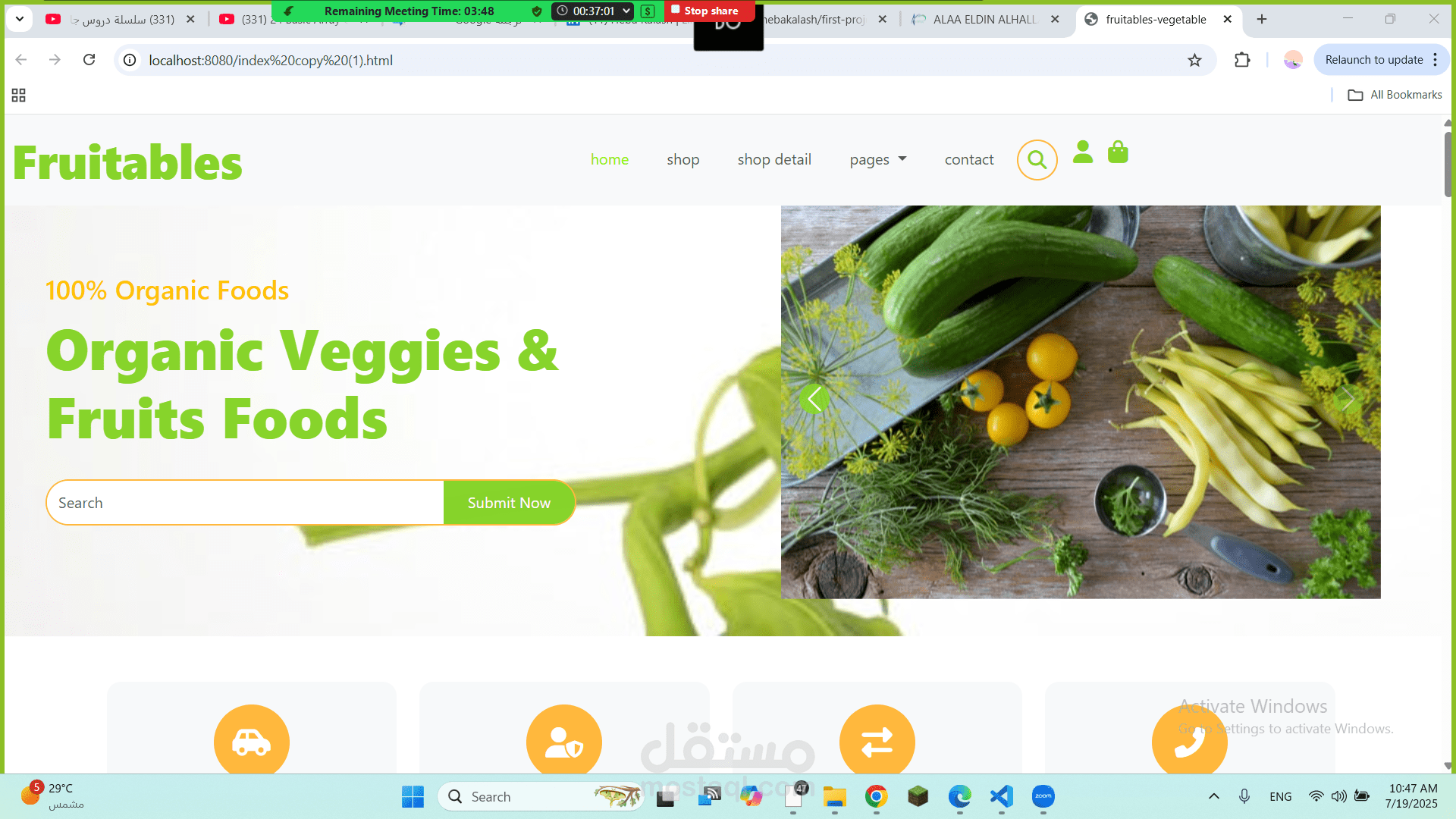
Task: Go to next carousel slide
Action: point(1348,399)
